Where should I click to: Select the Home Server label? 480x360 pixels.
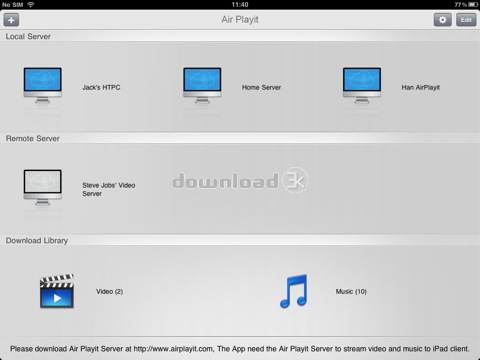coord(261,87)
